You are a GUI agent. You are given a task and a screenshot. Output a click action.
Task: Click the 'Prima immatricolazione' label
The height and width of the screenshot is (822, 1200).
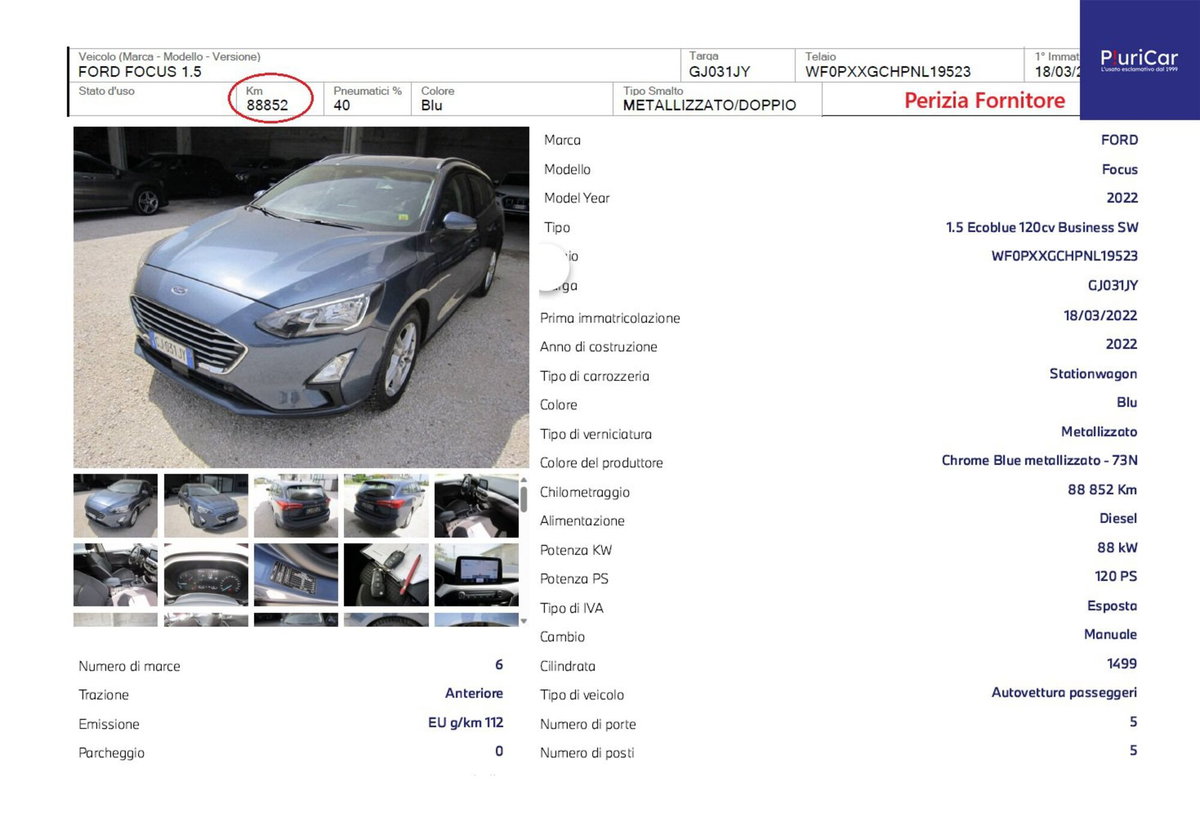point(610,318)
